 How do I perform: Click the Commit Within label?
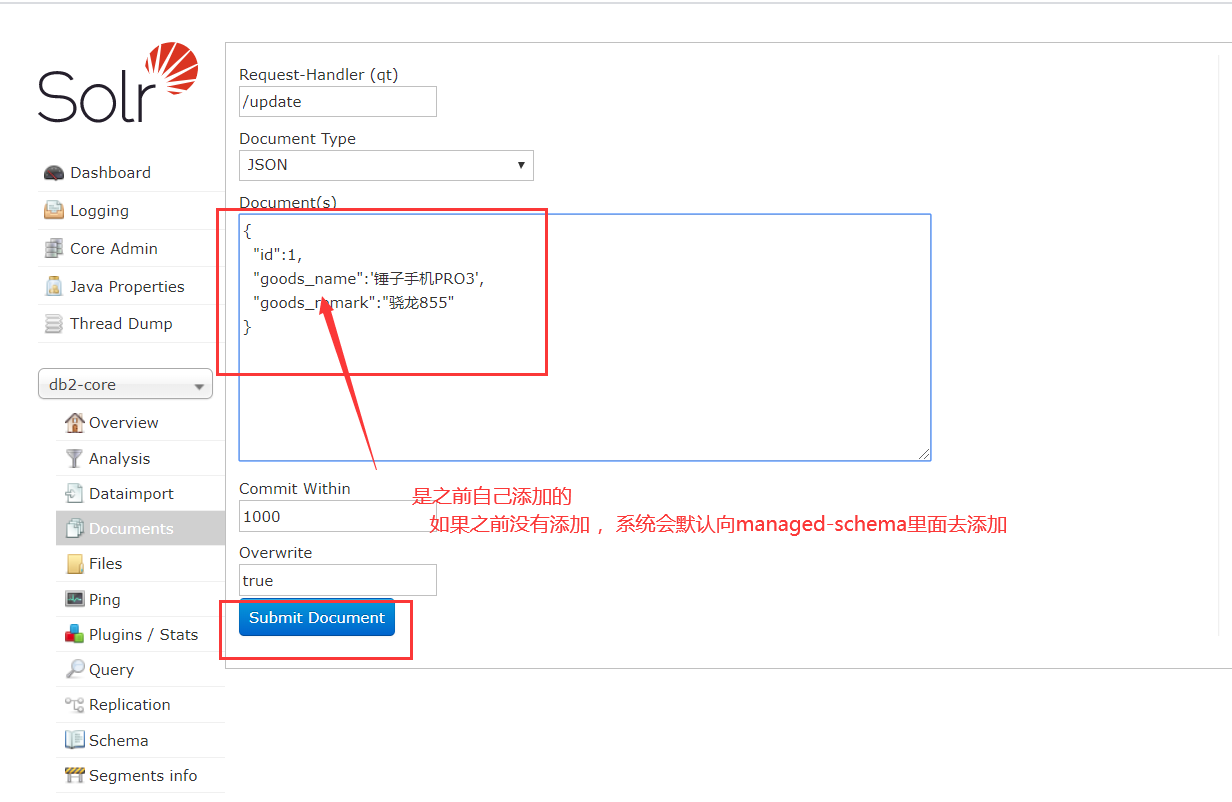(x=295, y=489)
